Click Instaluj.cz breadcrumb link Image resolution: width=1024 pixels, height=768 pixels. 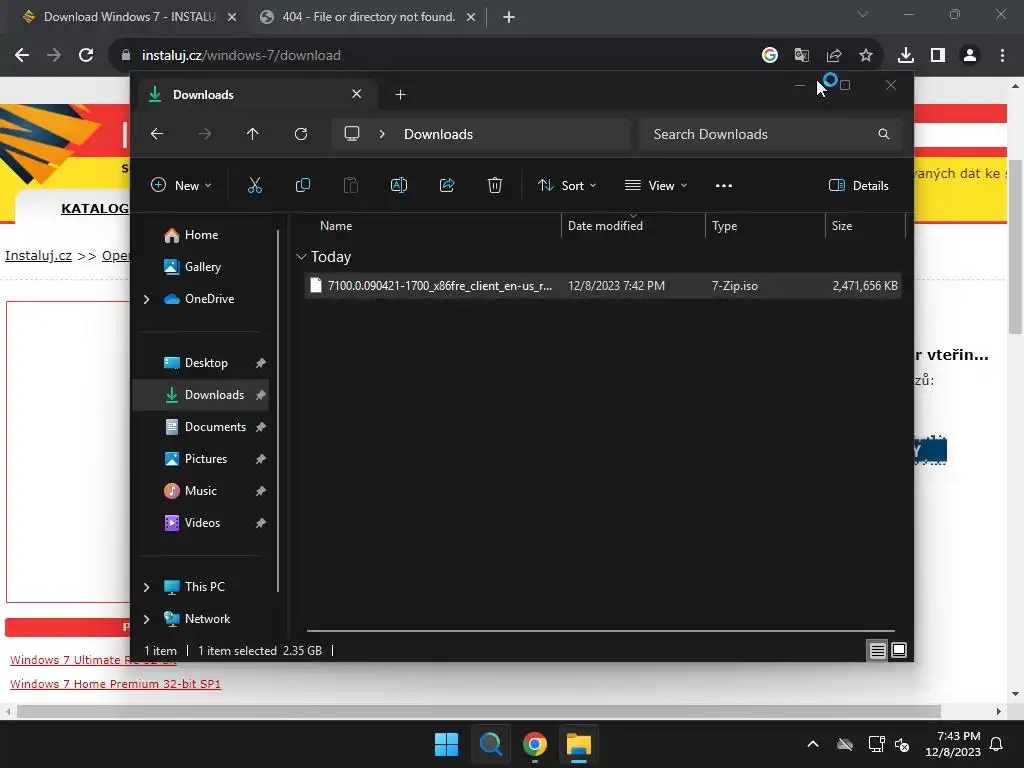coord(39,255)
